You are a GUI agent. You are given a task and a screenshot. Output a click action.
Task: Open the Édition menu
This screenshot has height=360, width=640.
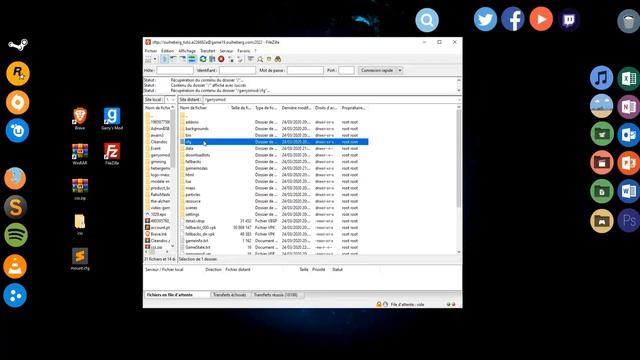tap(167, 51)
